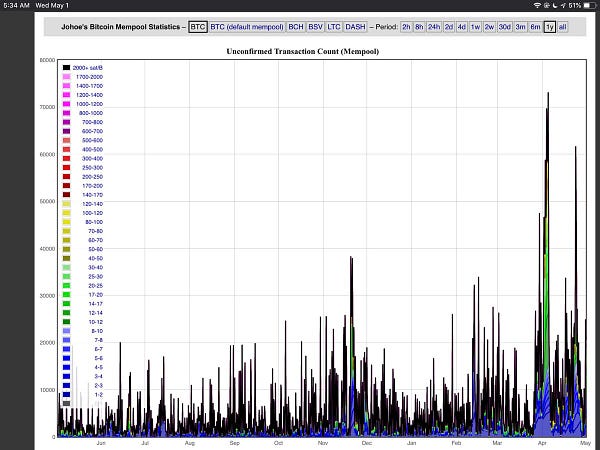Set period to 8h
The image size is (600, 450).
coord(419,27)
